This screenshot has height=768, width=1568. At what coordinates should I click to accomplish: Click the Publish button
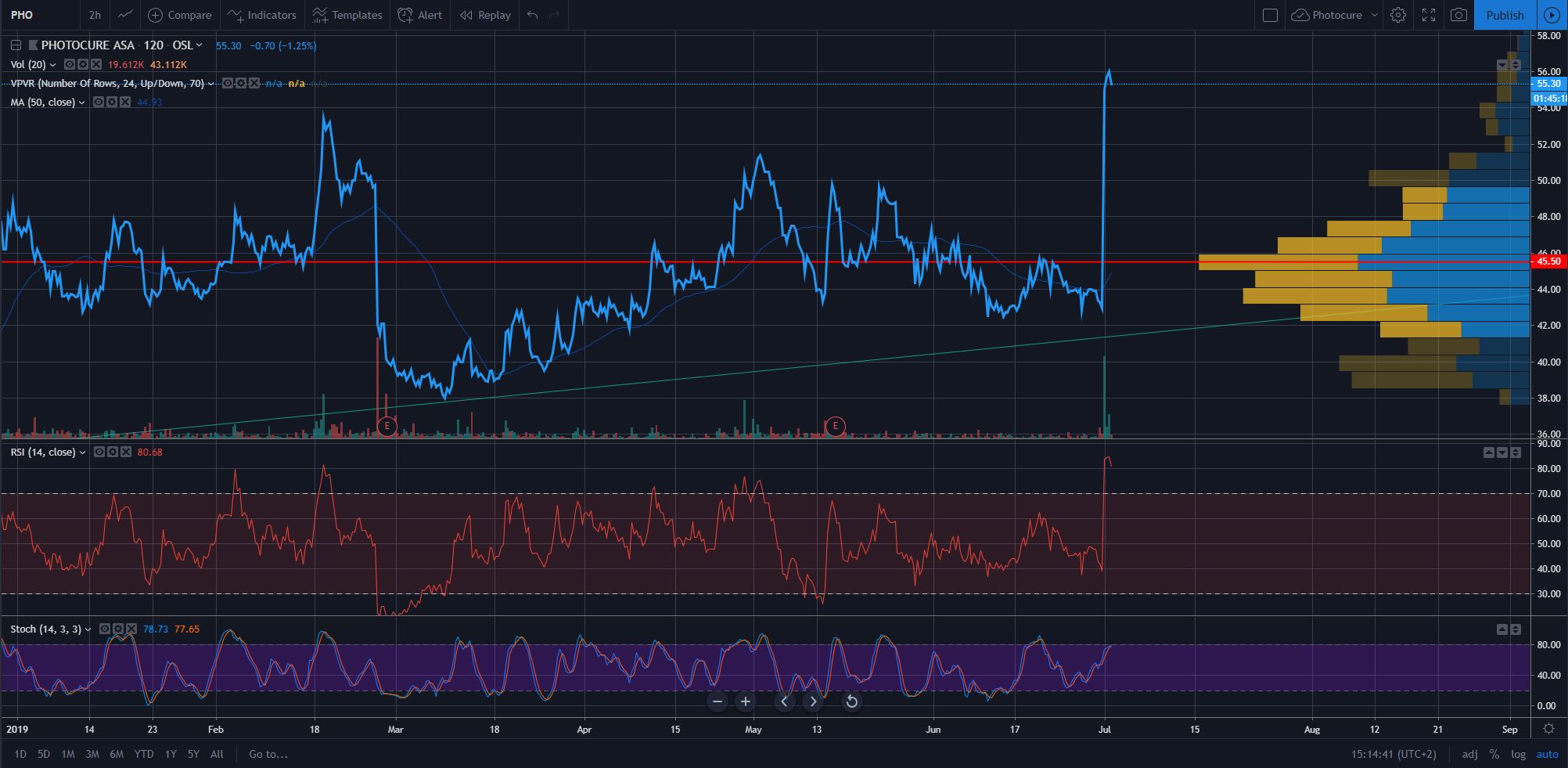pyautogui.click(x=1505, y=15)
